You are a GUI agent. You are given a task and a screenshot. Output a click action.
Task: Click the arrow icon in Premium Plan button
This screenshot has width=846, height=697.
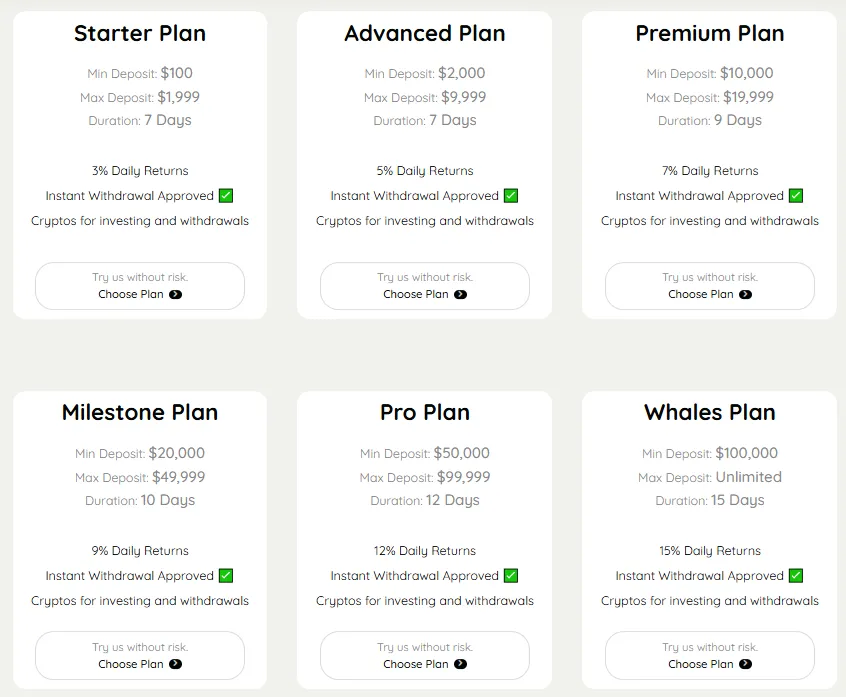tap(746, 295)
